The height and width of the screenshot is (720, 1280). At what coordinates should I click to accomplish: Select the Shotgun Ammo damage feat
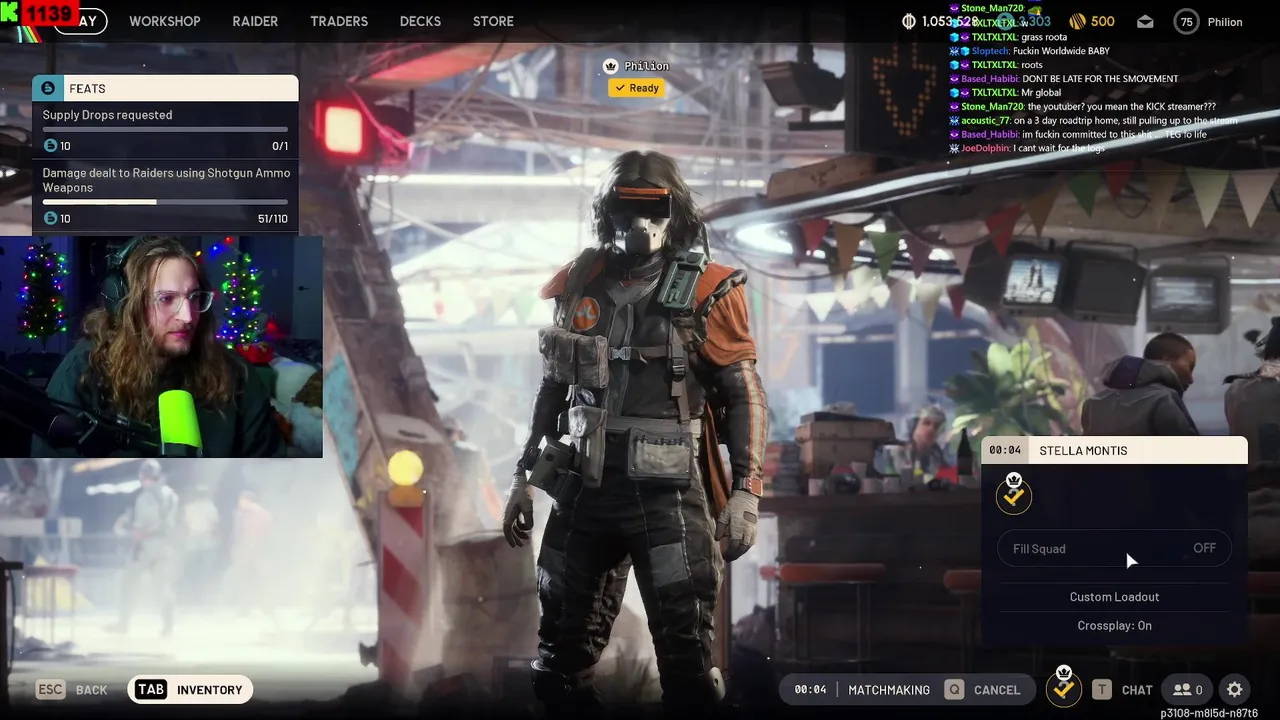(165, 195)
